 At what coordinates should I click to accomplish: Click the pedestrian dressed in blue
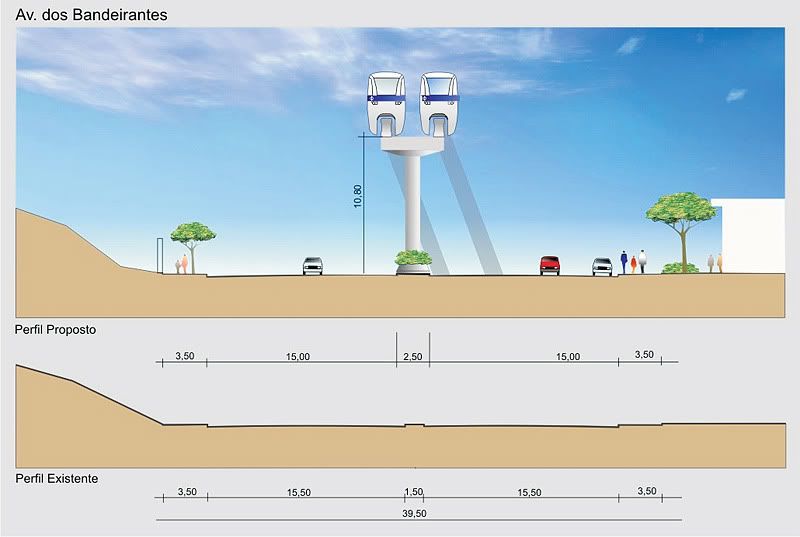click(623, 262)
